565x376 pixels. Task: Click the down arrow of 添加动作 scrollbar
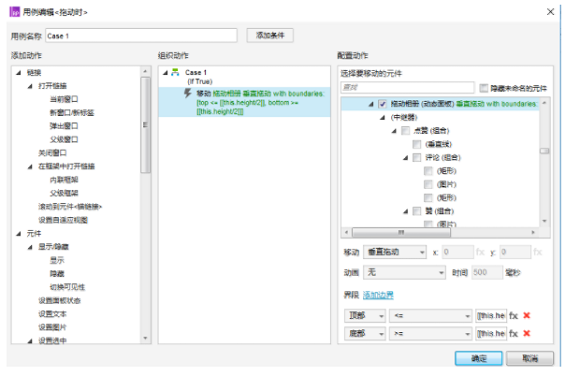click(145, 338)
